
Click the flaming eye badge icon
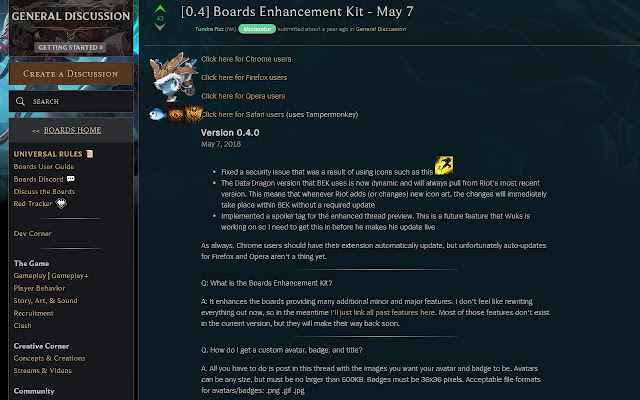tap(176, 115)
